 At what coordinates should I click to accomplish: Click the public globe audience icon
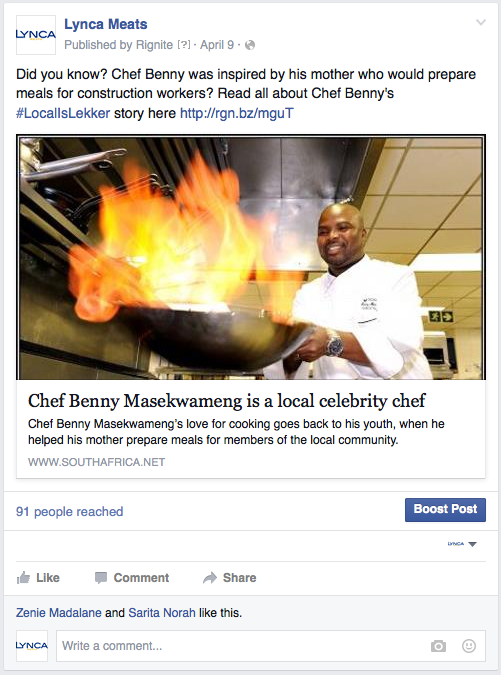point(250,45)
